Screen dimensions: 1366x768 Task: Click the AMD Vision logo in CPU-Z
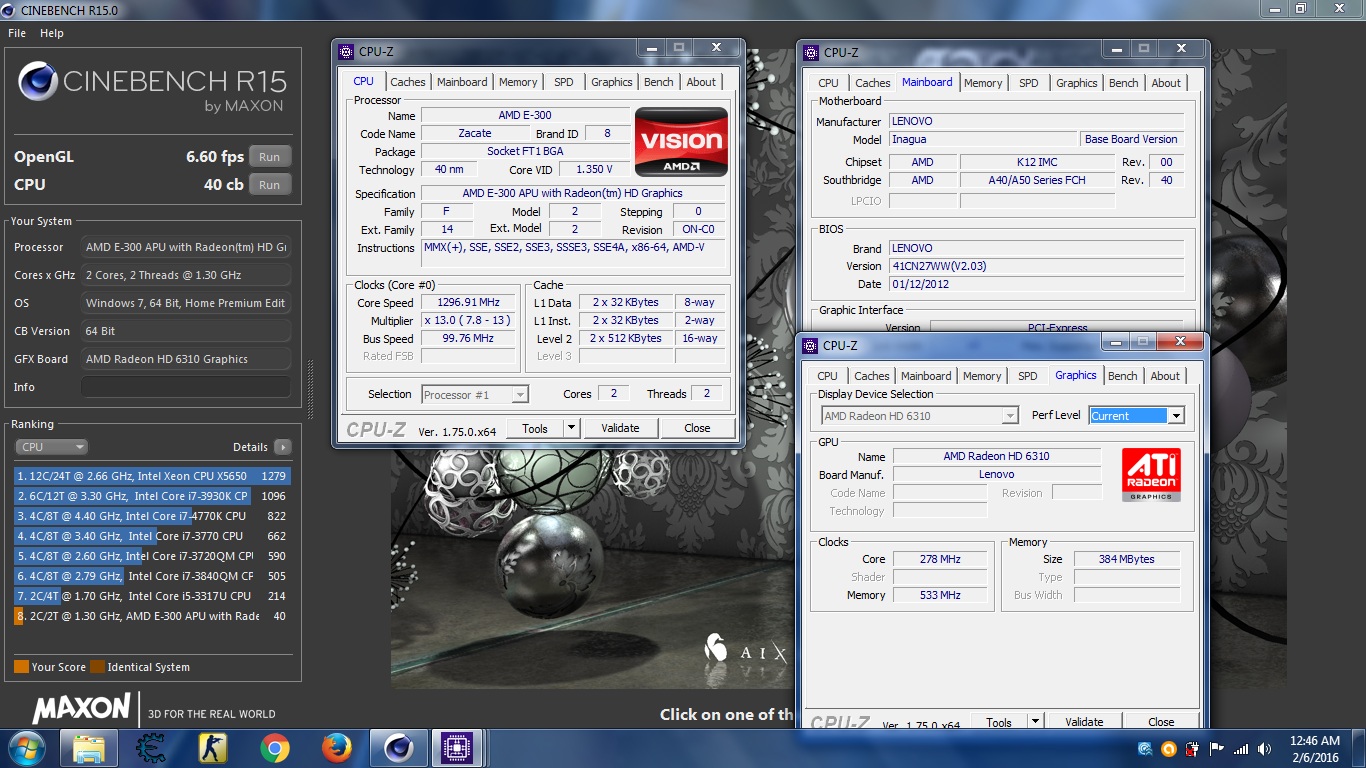pyautogui.click(x=681, y=142)
